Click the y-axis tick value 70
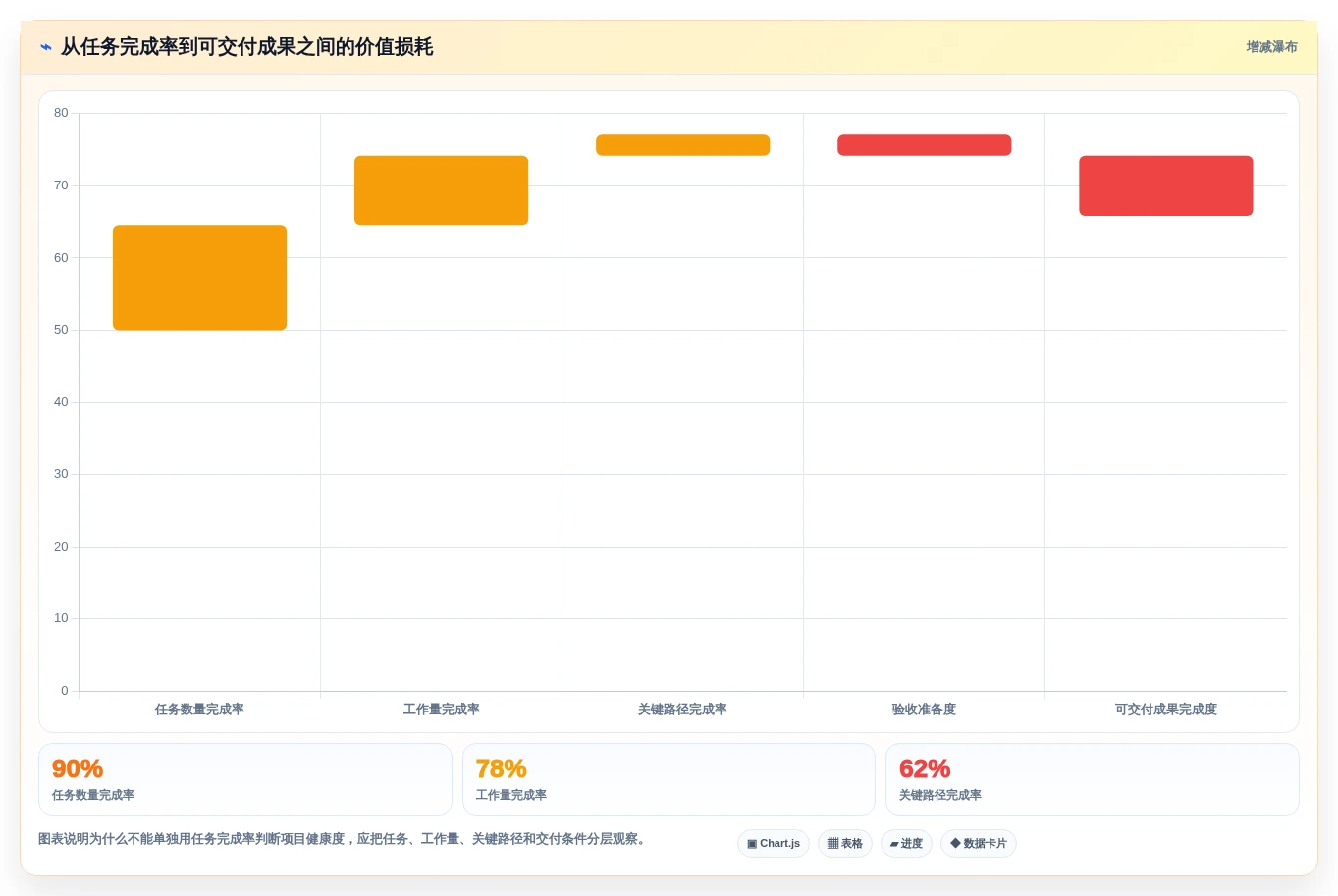The width and height of the screenshot is (1338, 896). [x=61, y=185]
